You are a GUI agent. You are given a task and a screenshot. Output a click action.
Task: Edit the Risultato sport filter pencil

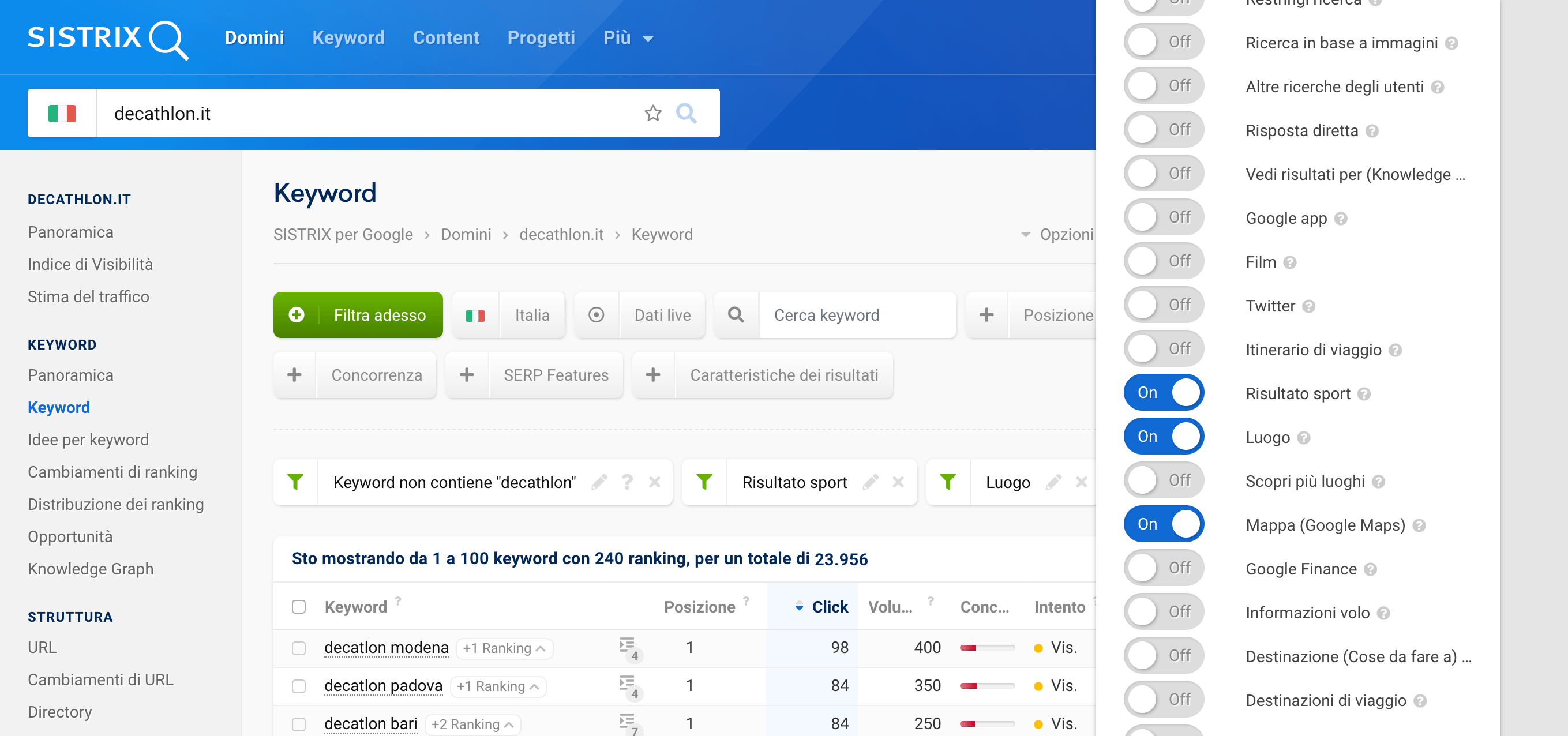point(871,482)
